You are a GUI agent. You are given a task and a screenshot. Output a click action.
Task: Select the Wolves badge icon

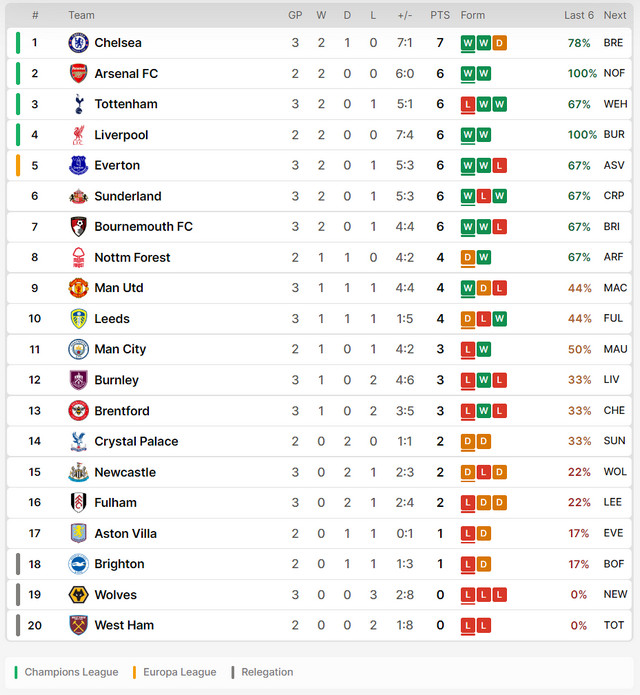[x=78, y=595]
